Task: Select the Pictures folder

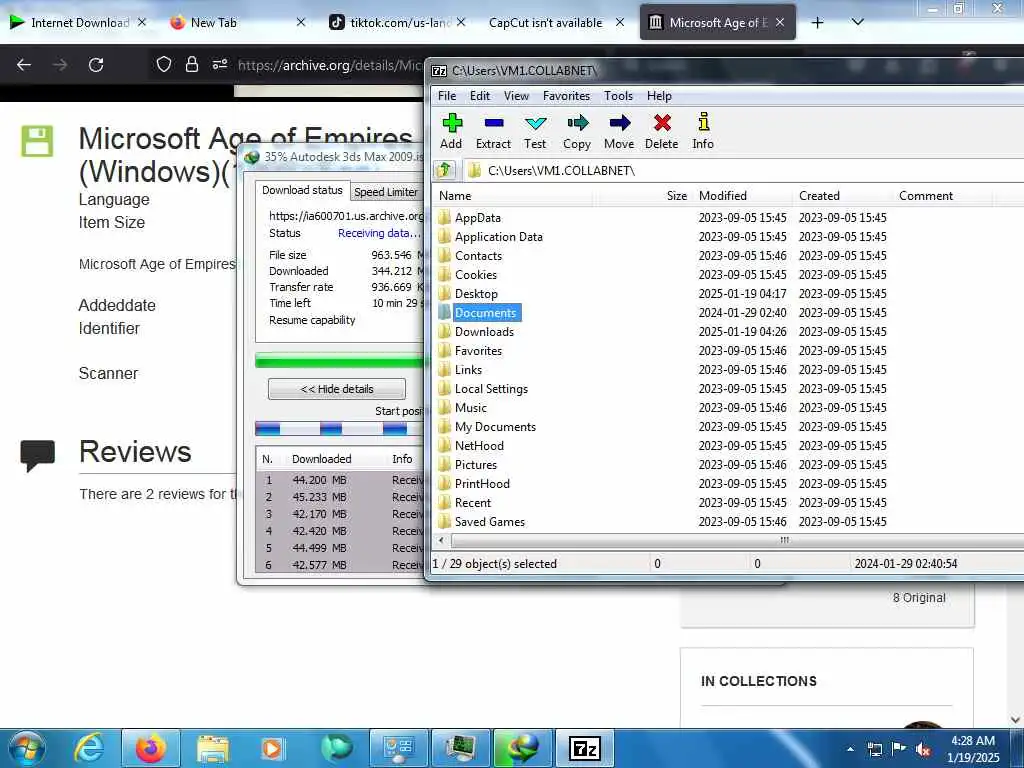Action: 475,464
